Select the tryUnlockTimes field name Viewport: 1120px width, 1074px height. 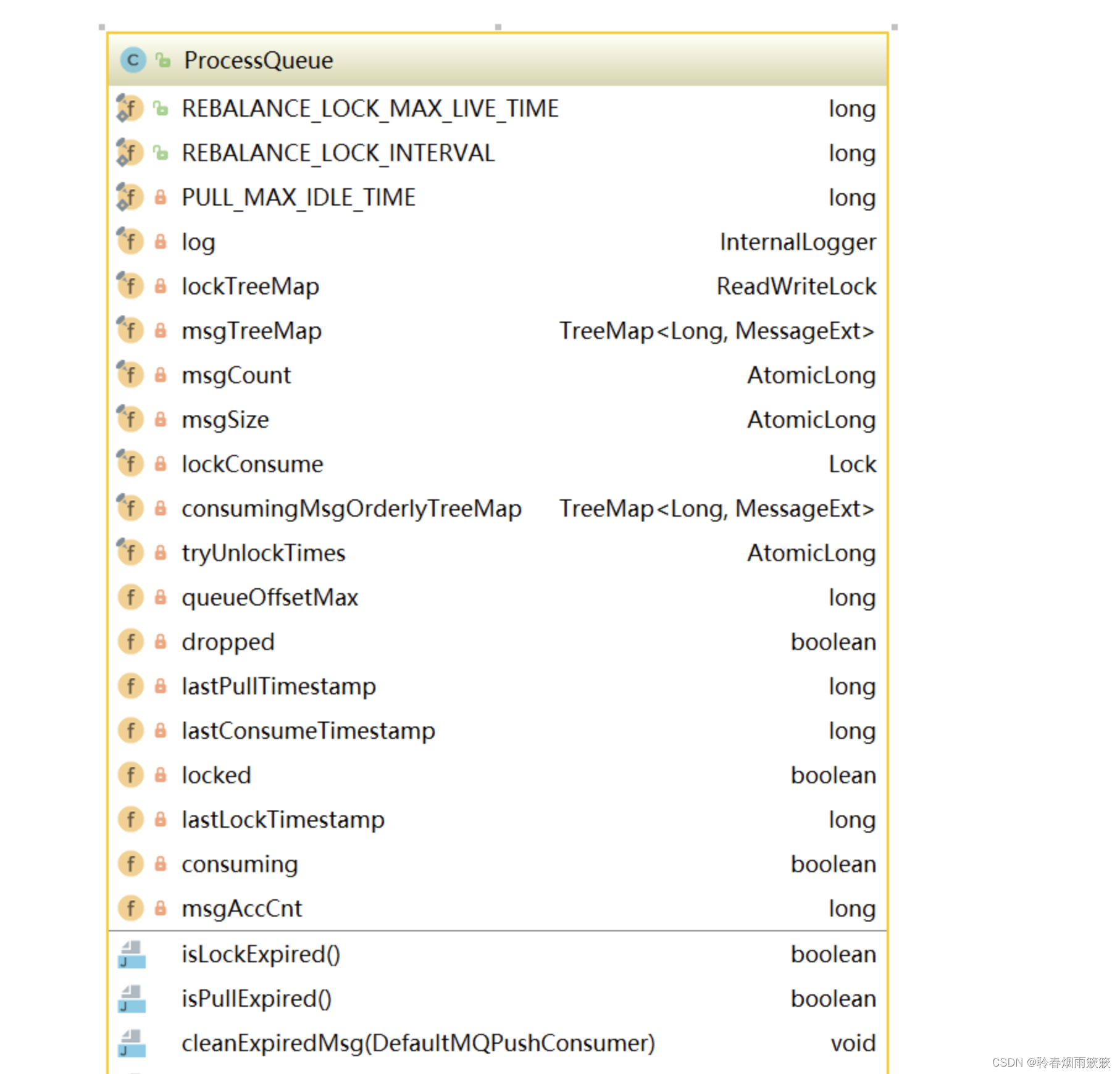pyautogui.click(x=263, y=554)
